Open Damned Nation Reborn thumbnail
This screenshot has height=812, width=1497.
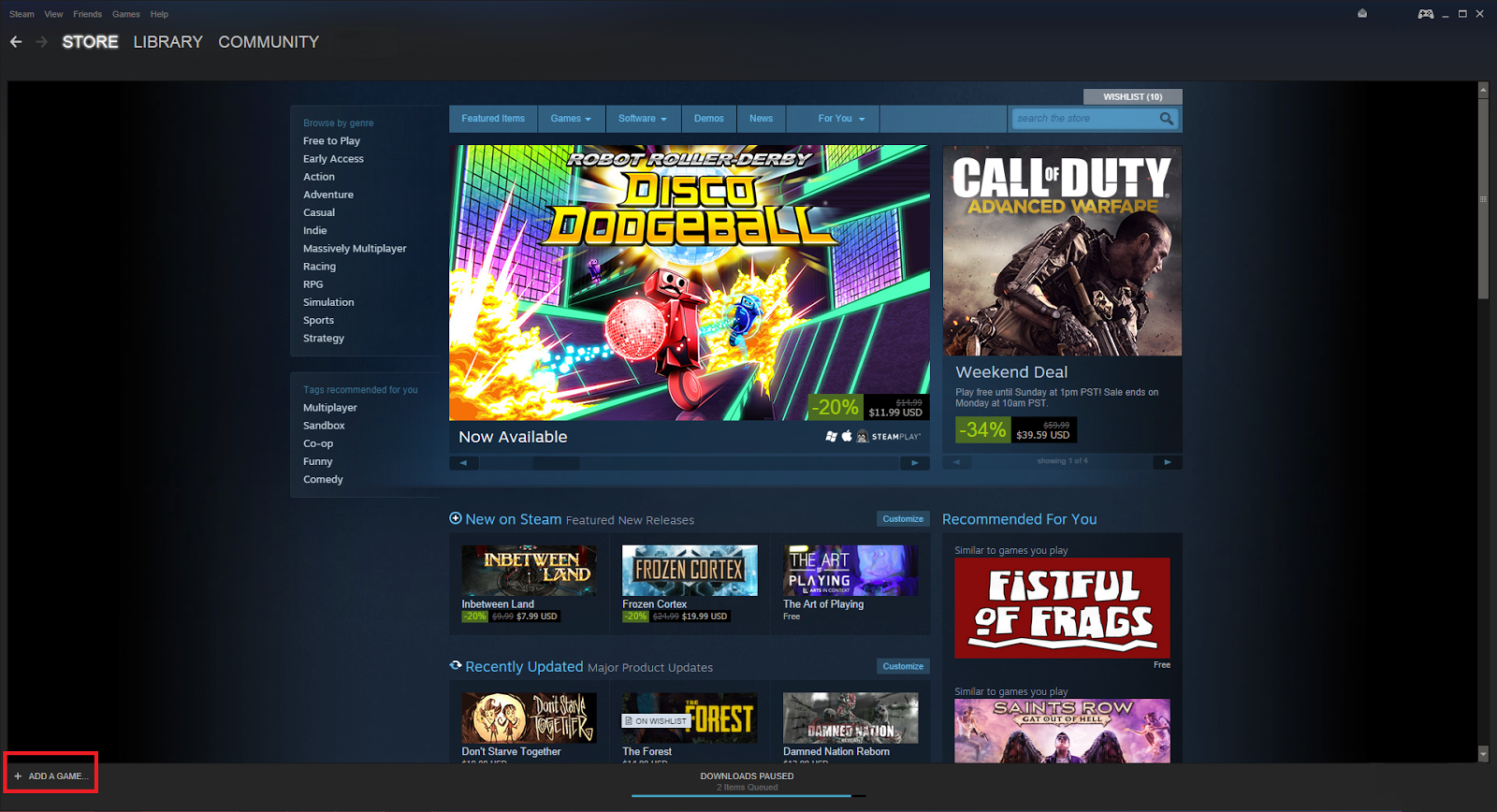pos(850,718)
